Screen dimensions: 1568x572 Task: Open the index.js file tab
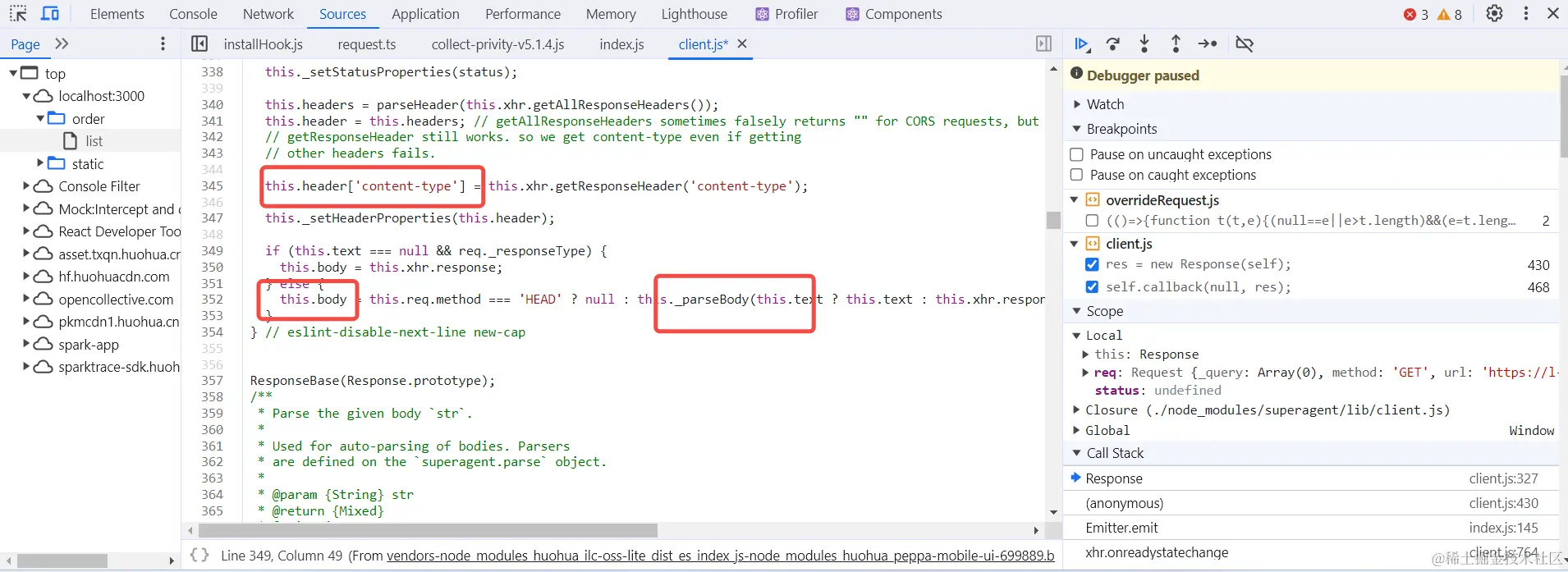(x=621, y=44)
